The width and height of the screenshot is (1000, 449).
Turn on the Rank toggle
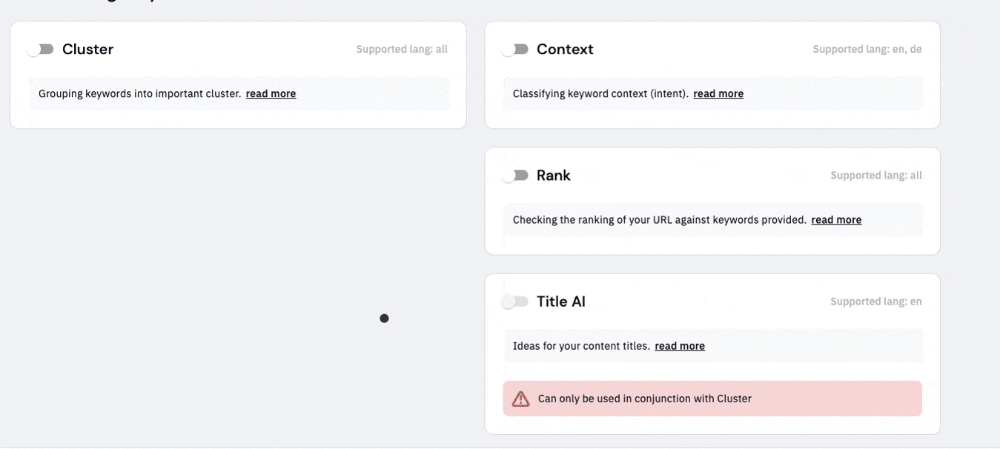click(515, 175)
